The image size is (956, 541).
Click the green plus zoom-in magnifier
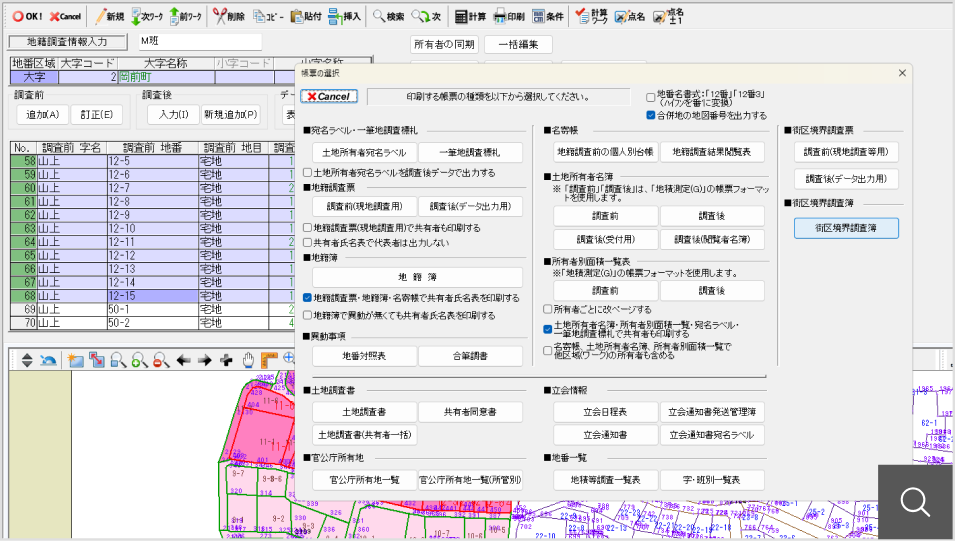coord(138,359)
